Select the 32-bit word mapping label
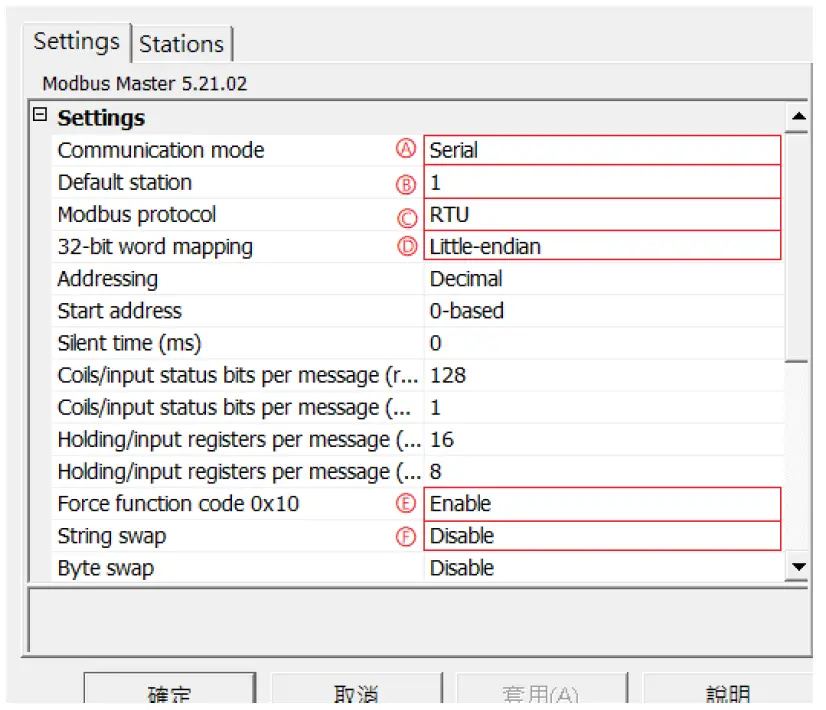Viewport: 826px width, 710px height. pos(155,246)
